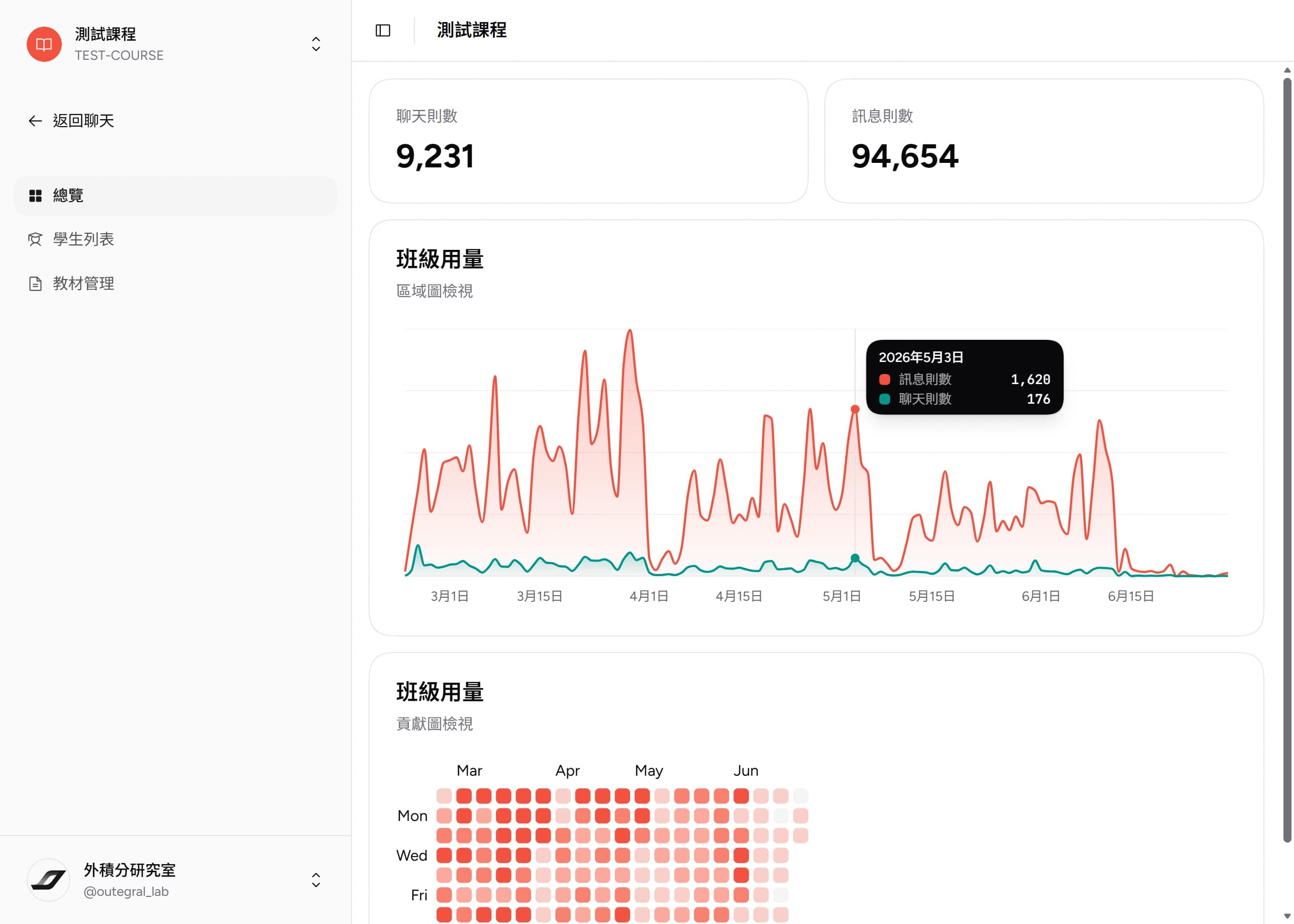Click the tooltip date 2026年5月3日

pos(921,357)
